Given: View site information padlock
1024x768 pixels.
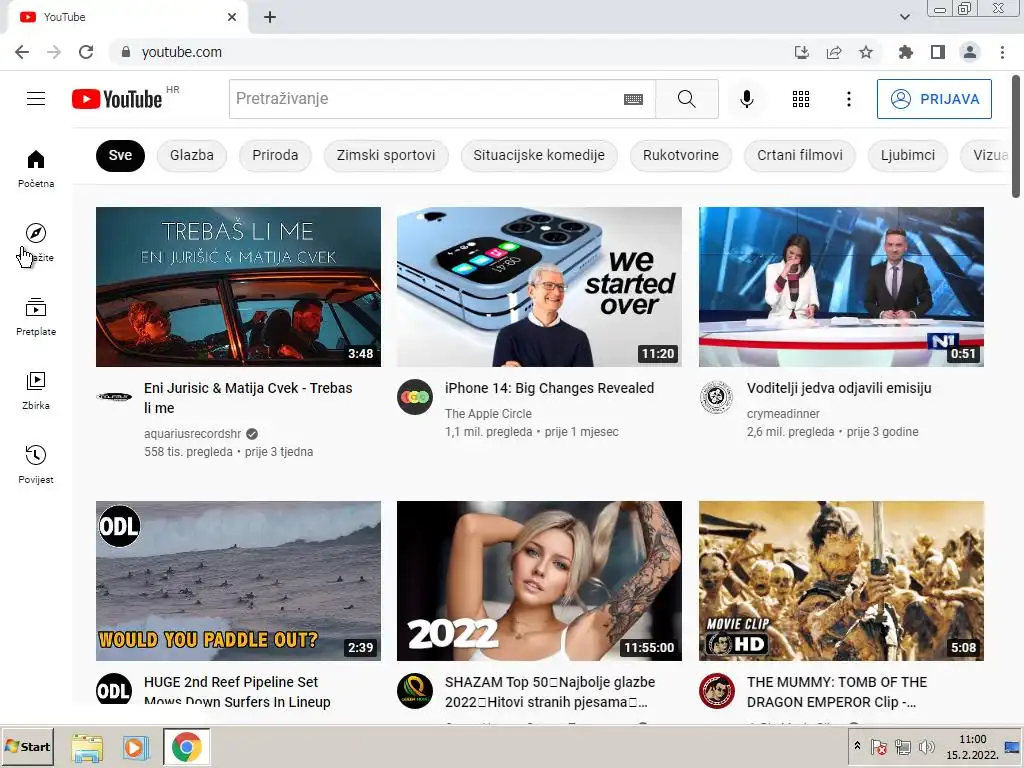Looking at the screenshot, I should click(x=126, y=52).
